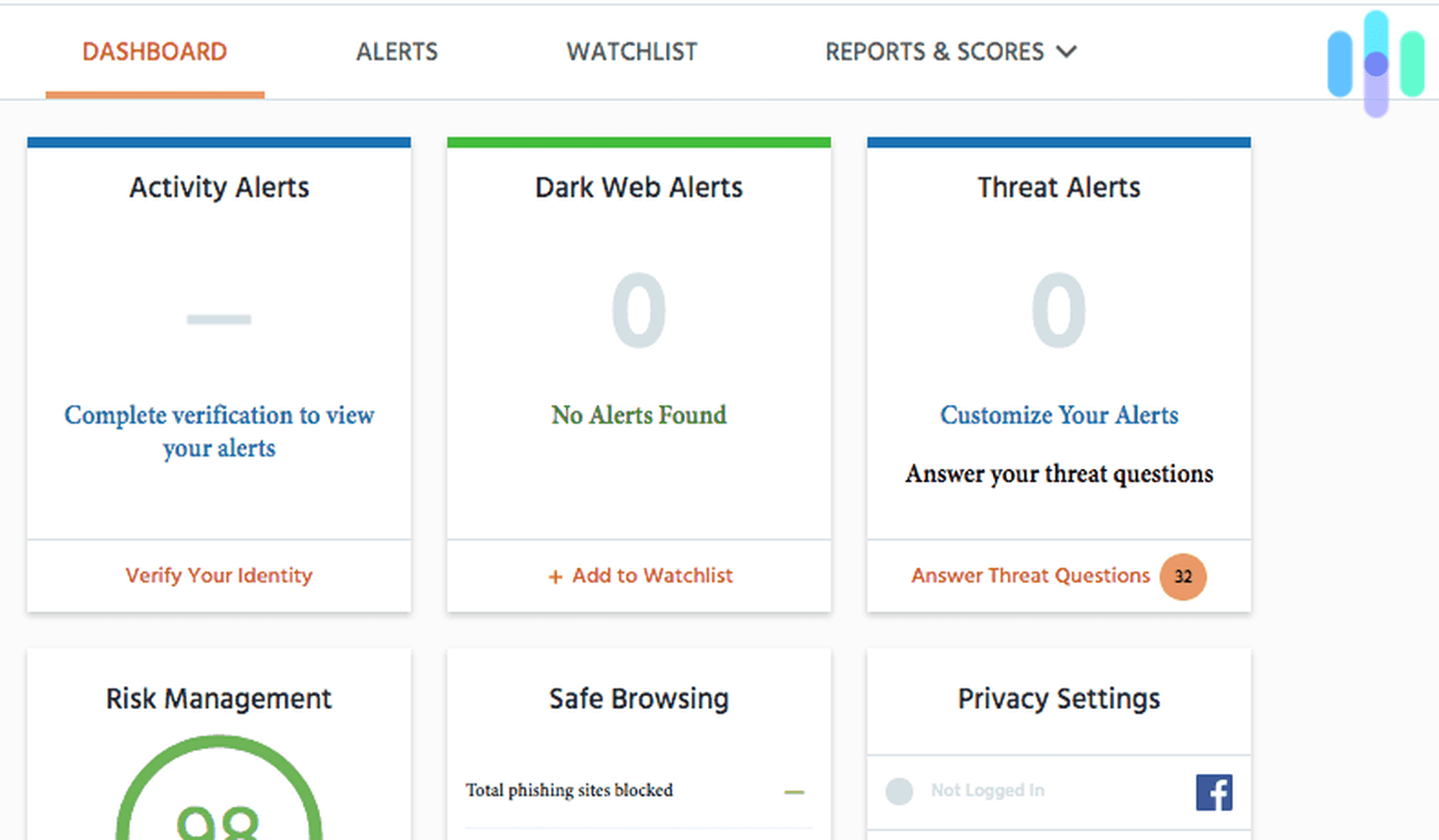Image resolution: width=1439 pixels, height=840 pixels.
Task: Switch to the Alerts tab
Action: [x=396, y=51]
